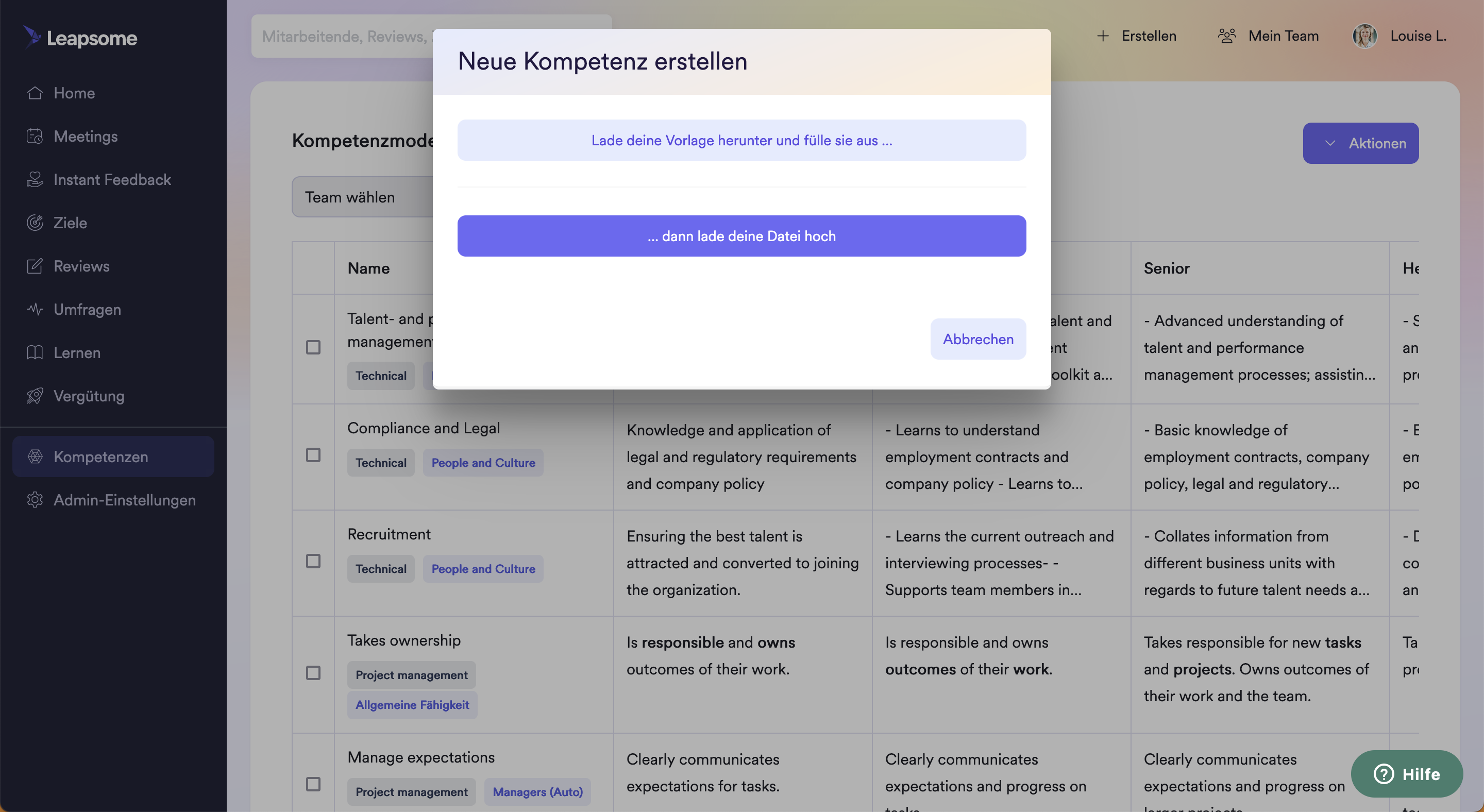Open the Home icon in sidebar
The width and height of the screenshot is (1484, 812).
(35, 93)
